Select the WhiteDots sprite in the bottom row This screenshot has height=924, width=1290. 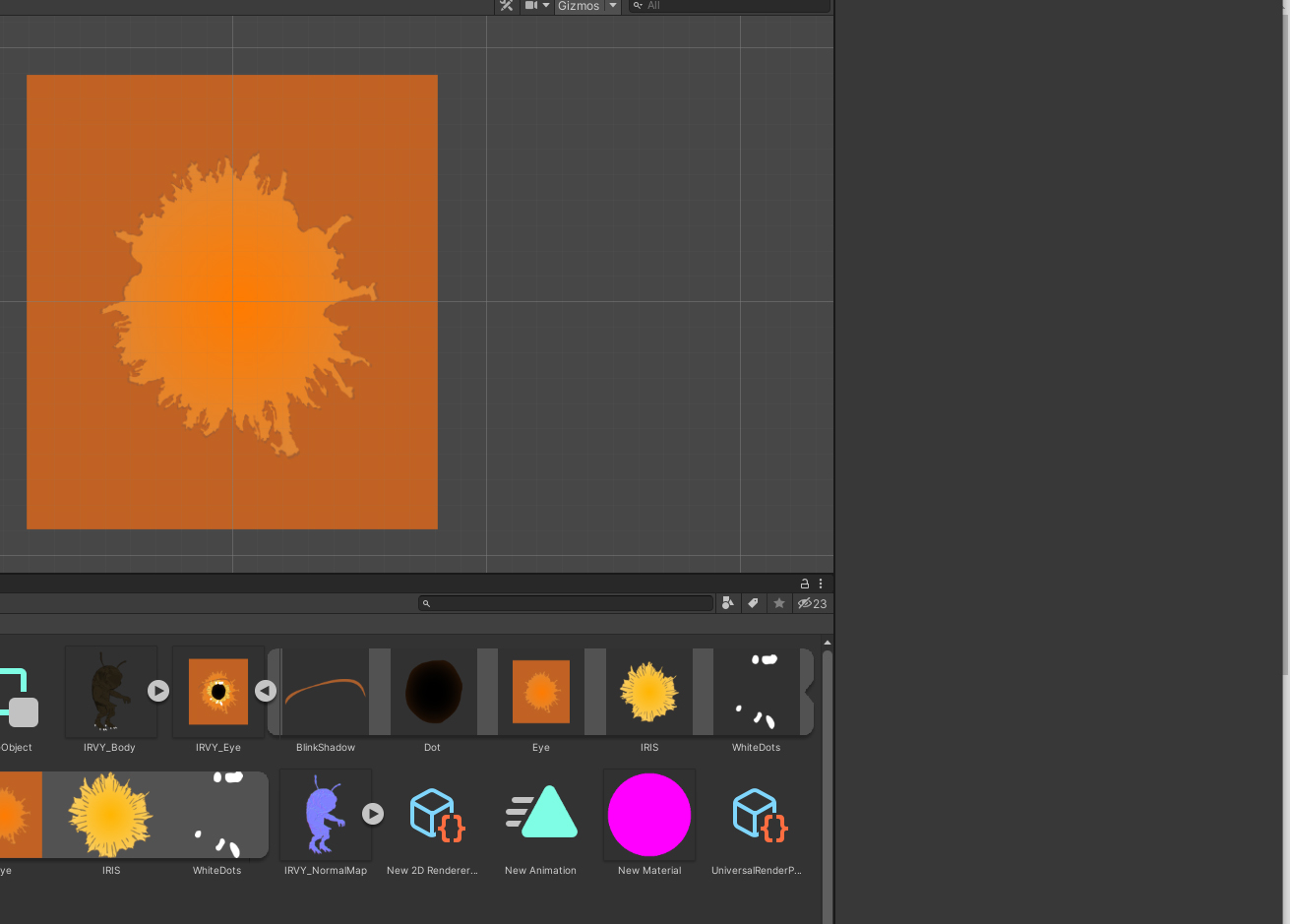click(217, 815)
